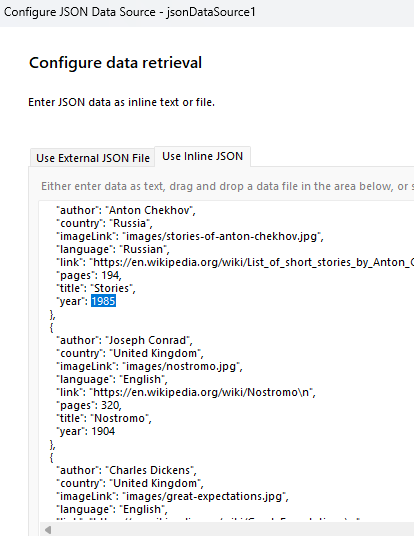The image size is (414, 536).
Task: Click the dialog title bar jsonDataSource1
Action: (x=130, y=12)
